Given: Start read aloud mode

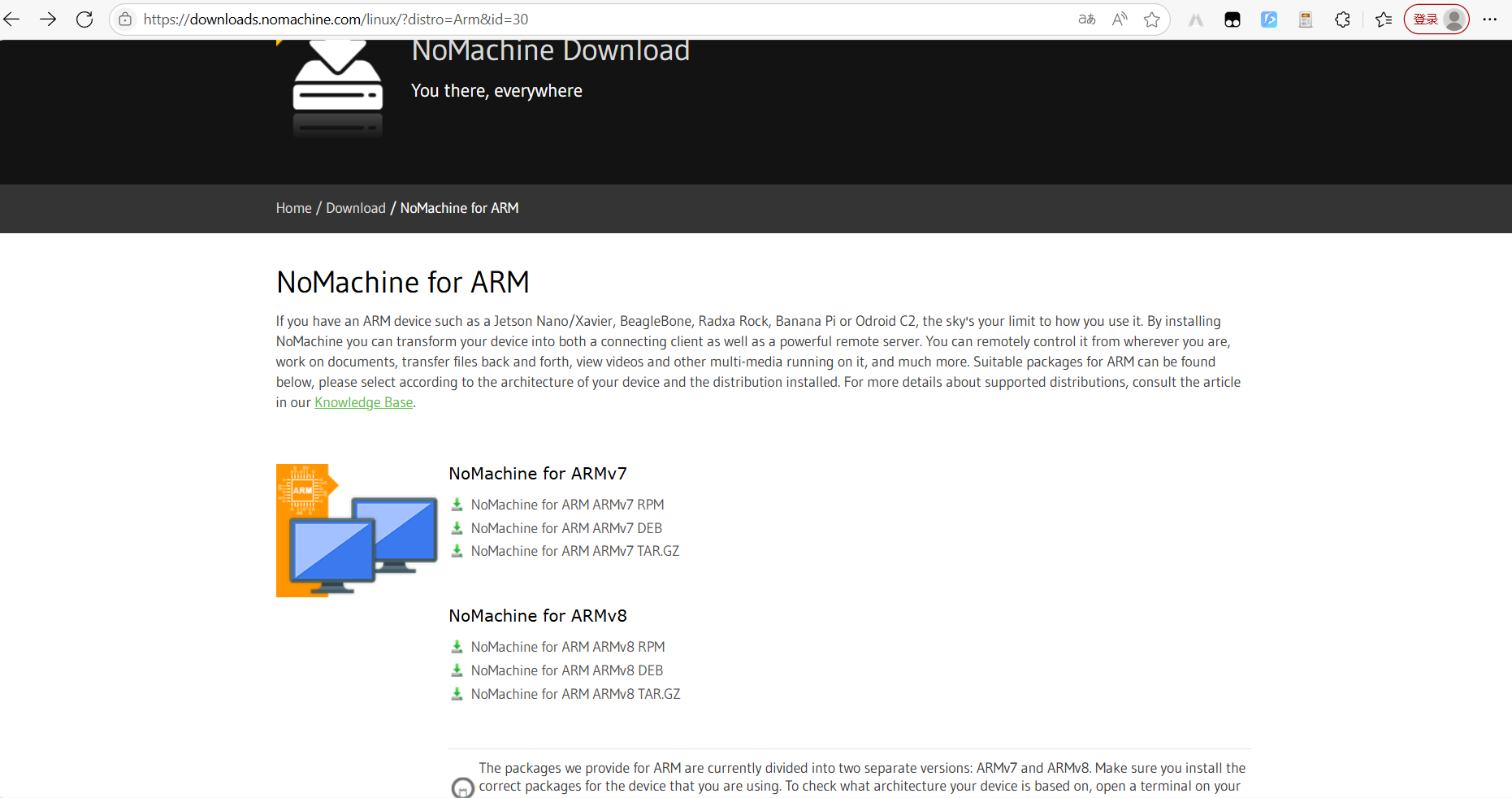Looking at the screenshot, I should (x=1120, y=20).
